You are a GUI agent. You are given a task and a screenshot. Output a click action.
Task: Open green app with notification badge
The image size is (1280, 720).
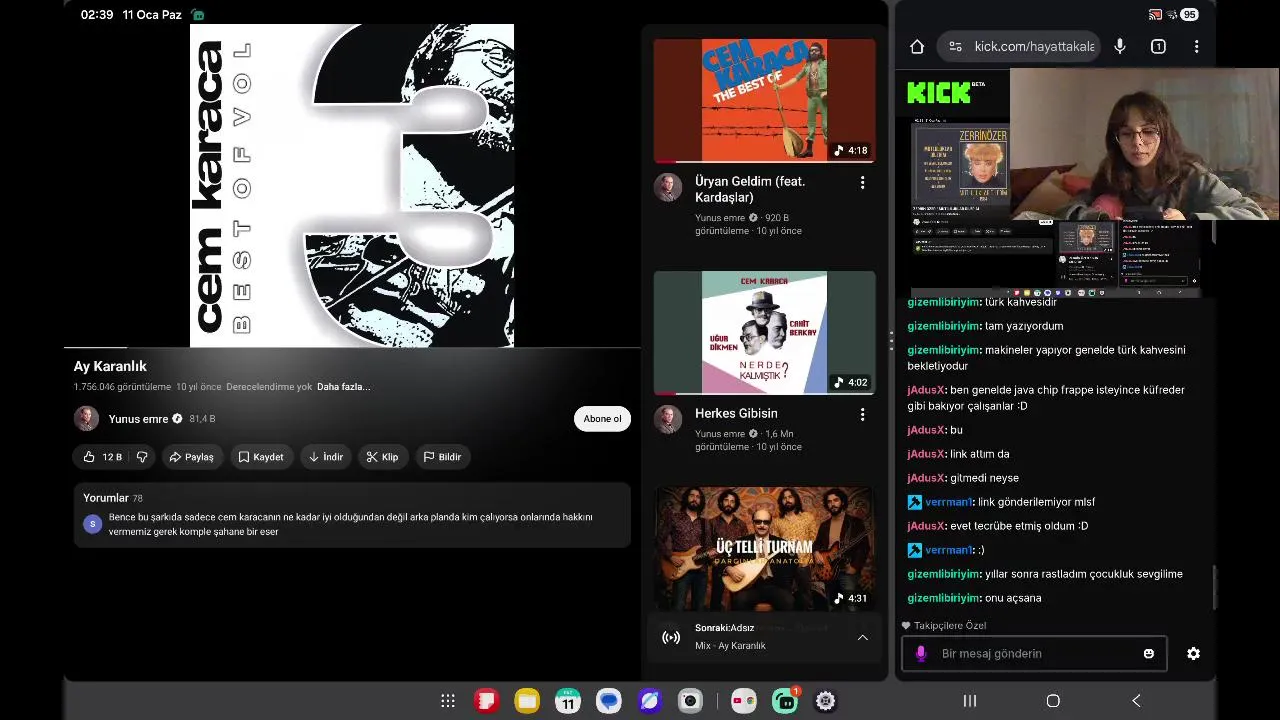pos(785,701)
